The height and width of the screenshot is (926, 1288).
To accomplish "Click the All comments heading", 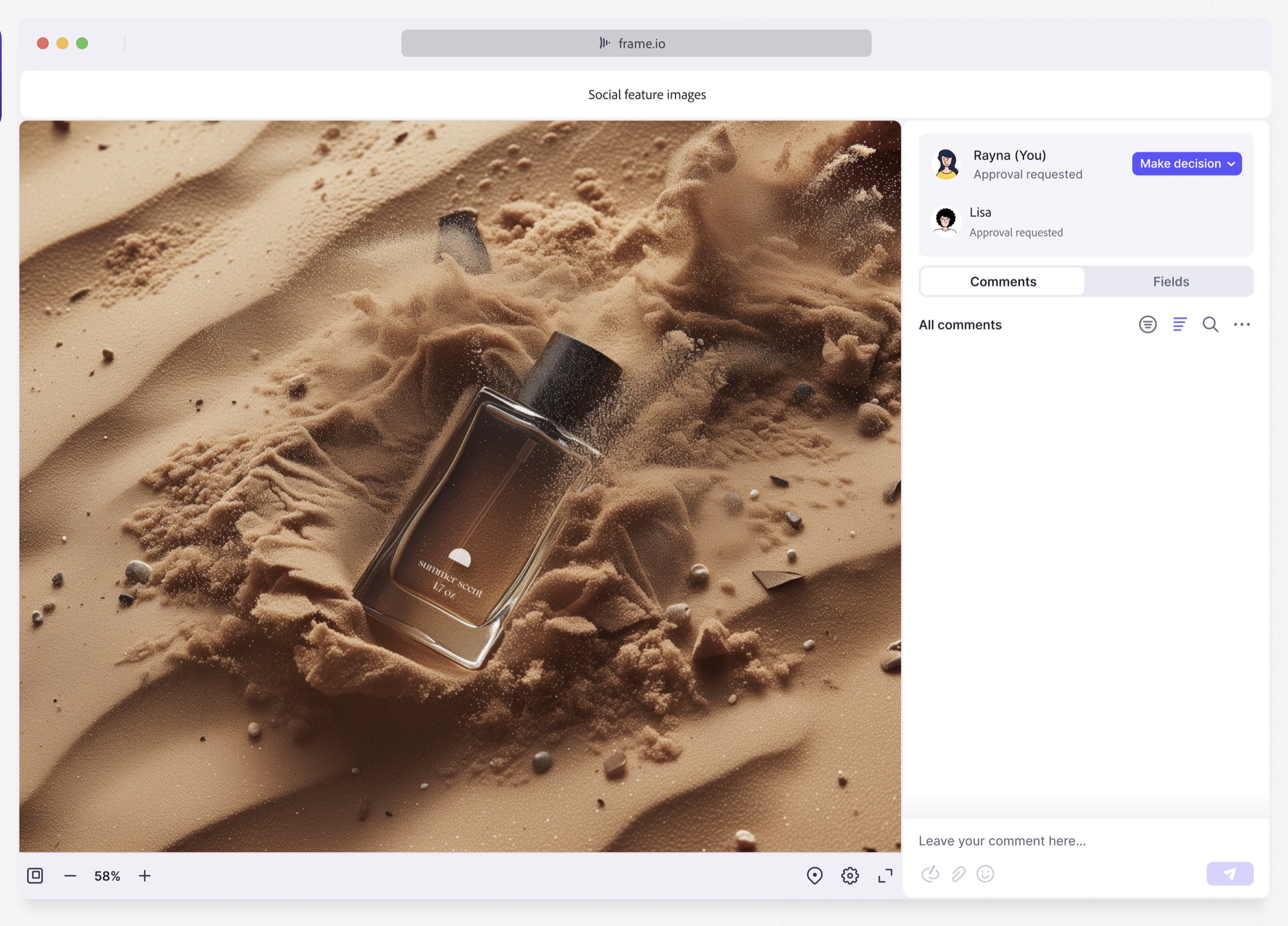I will pyautogui.click(x=960, y=325).
